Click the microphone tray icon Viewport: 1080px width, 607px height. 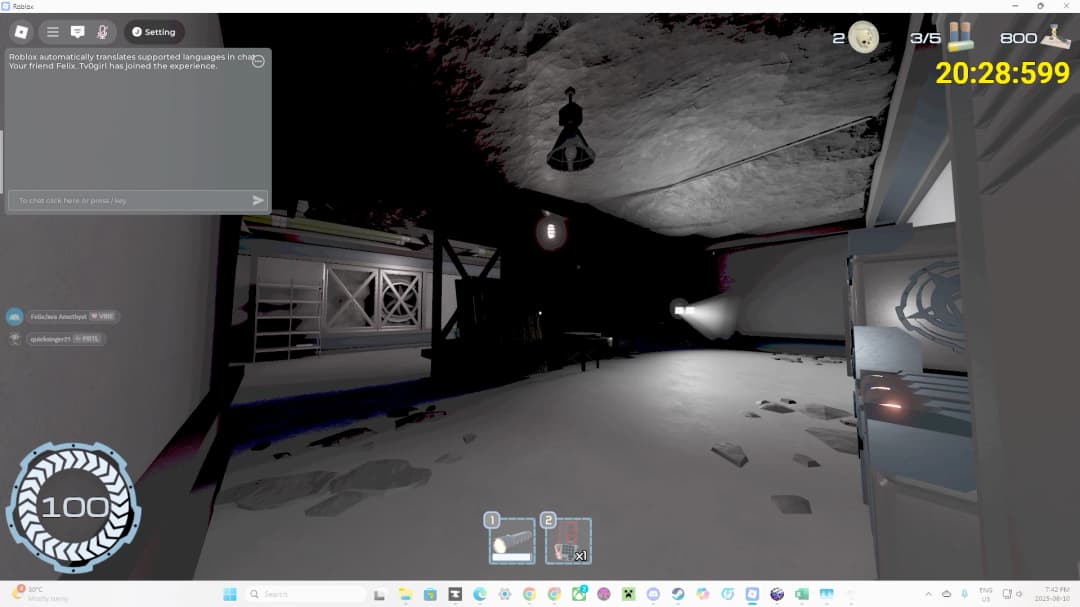[964, 594]
